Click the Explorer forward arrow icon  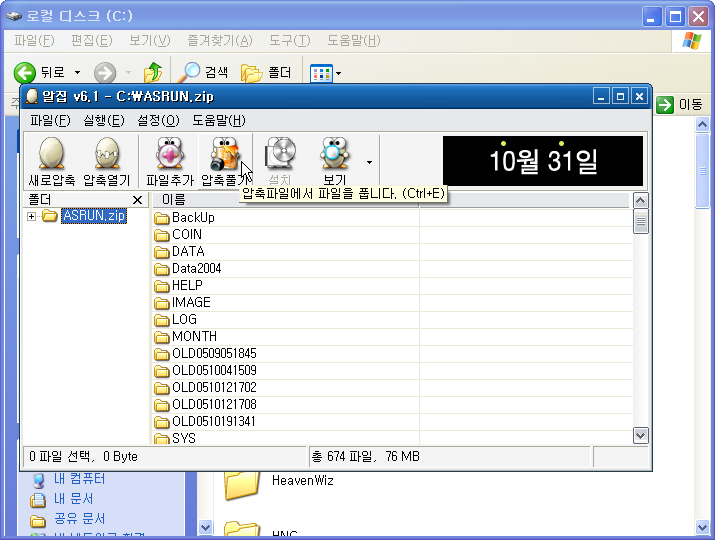(x=105, y=73)
